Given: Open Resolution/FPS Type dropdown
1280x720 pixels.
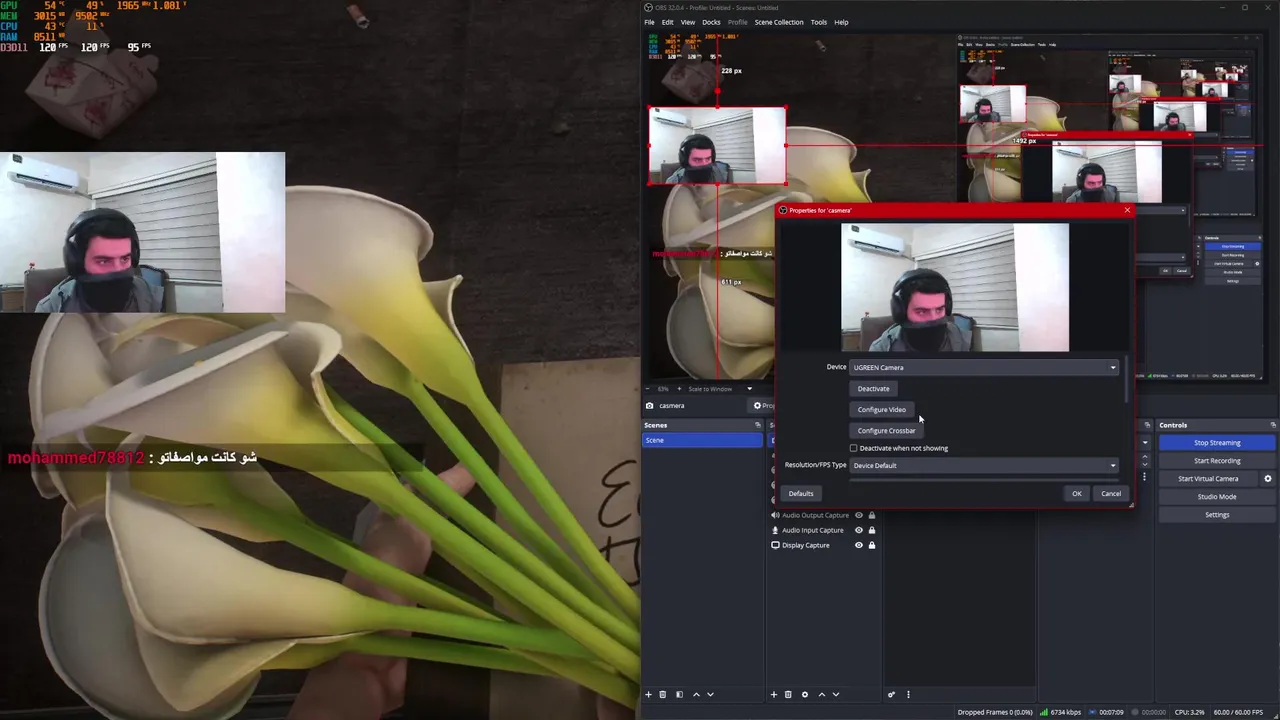Looking at the screenshot, I should (984, 465).
